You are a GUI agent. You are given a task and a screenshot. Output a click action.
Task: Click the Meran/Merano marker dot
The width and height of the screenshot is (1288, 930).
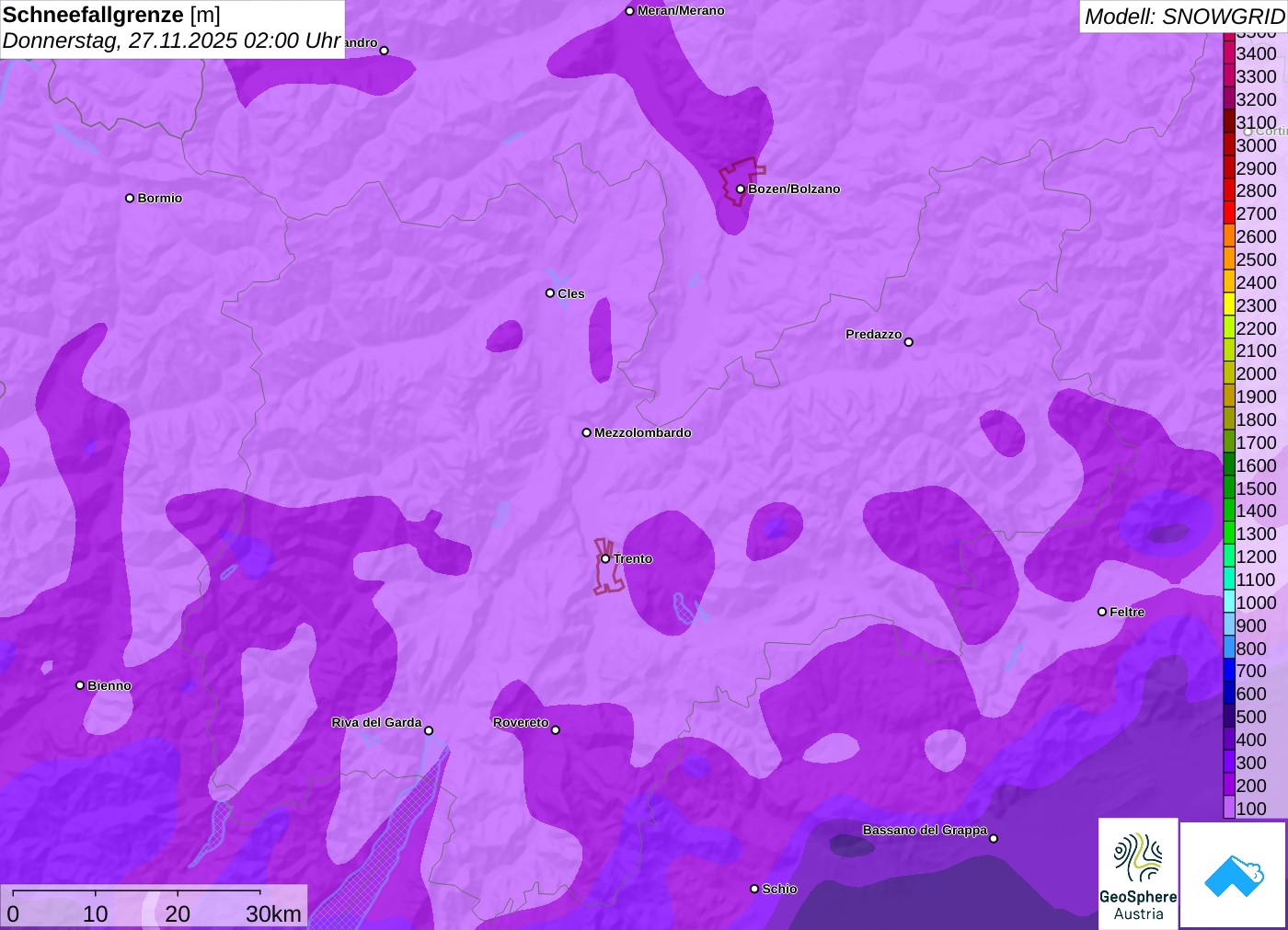629,11
